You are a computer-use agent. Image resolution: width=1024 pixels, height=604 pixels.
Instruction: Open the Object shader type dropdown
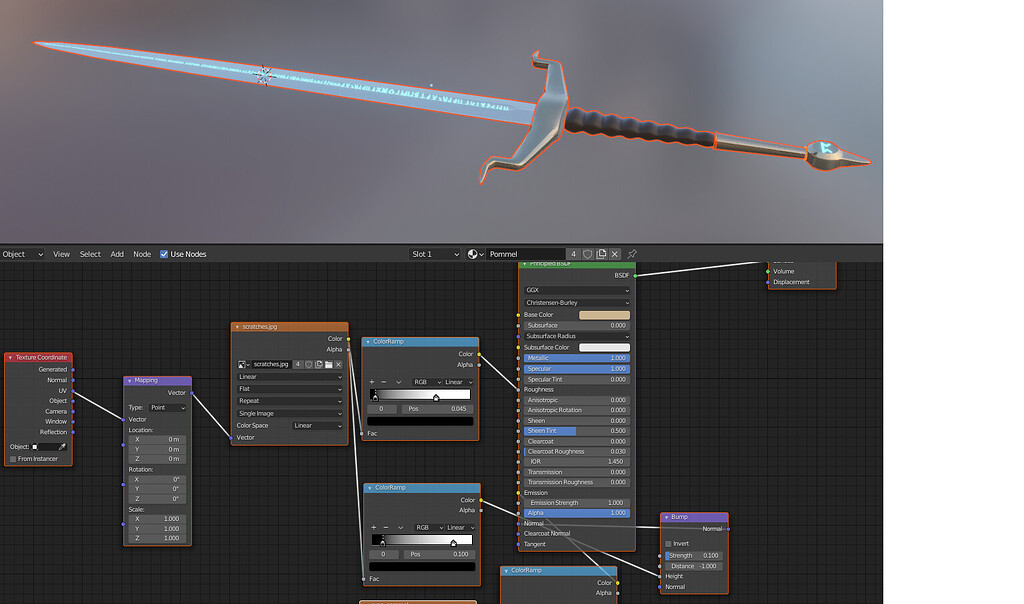click(22, 254)
